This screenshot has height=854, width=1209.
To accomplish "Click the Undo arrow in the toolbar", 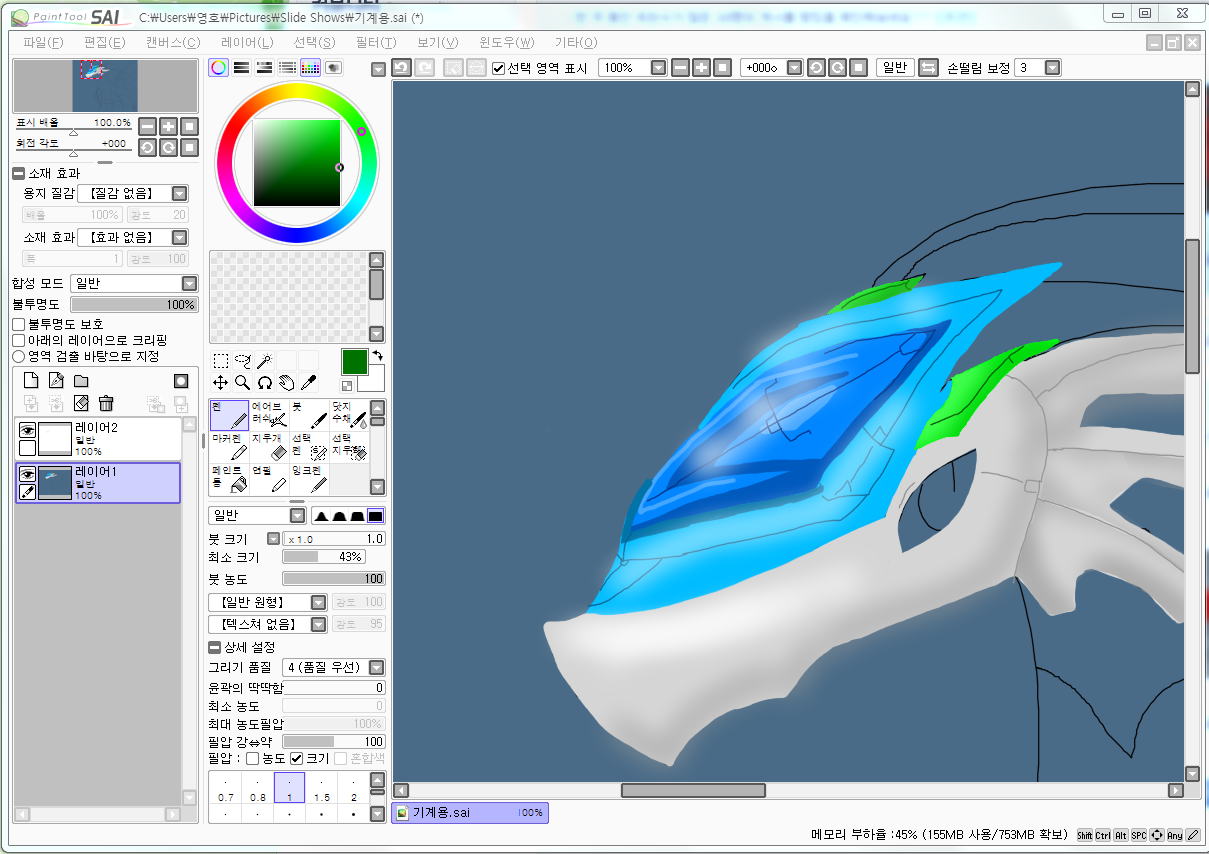I will pos(402,67).
